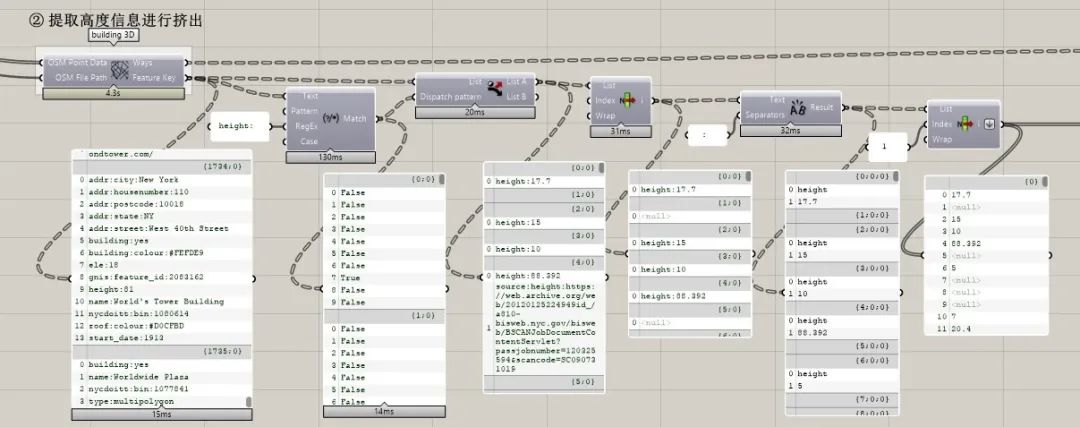Click the List Item icon above 31ms
The width and height of the screenshot is (1080, 427).
point(627,101)
